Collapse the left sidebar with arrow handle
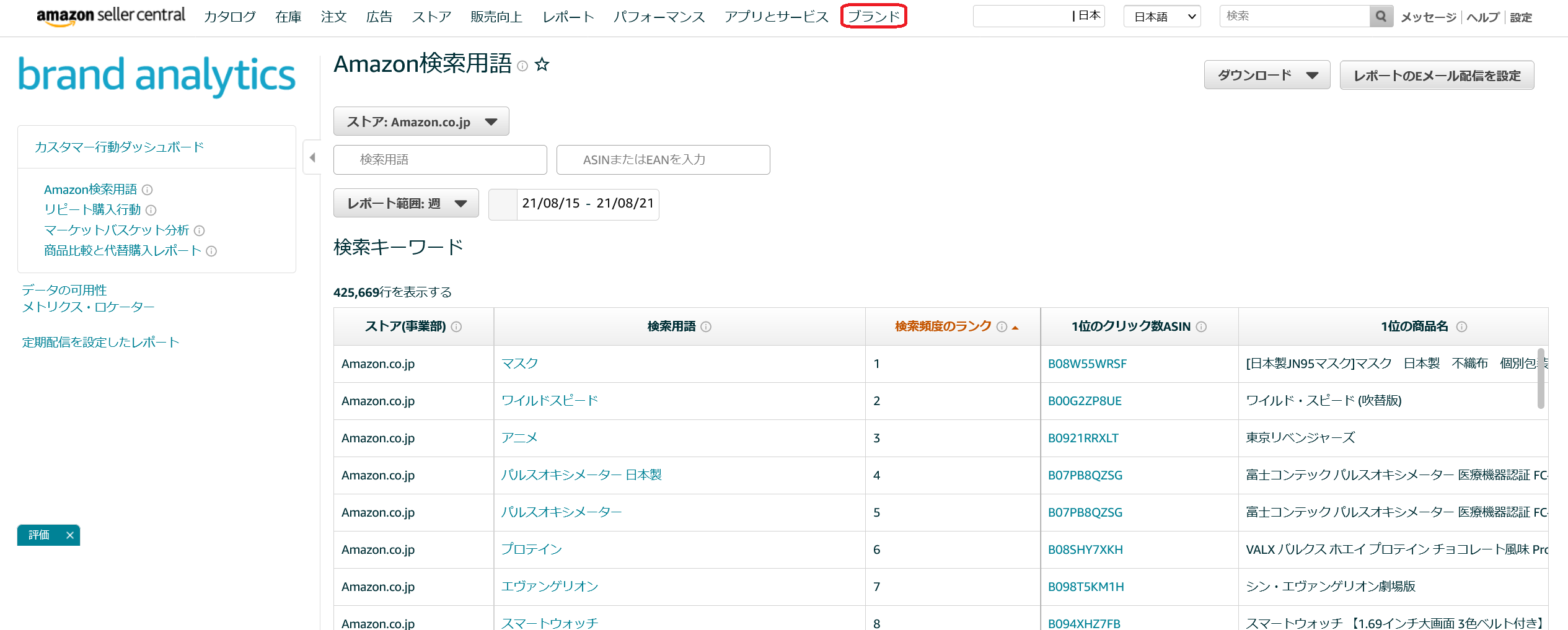Screen dimensions: 1568x630 [x=312, y=157]
